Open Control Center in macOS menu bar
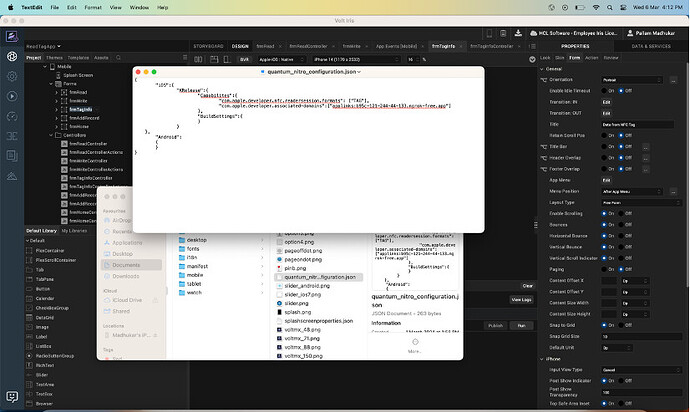Screen dimensions: 690x412 623,7
